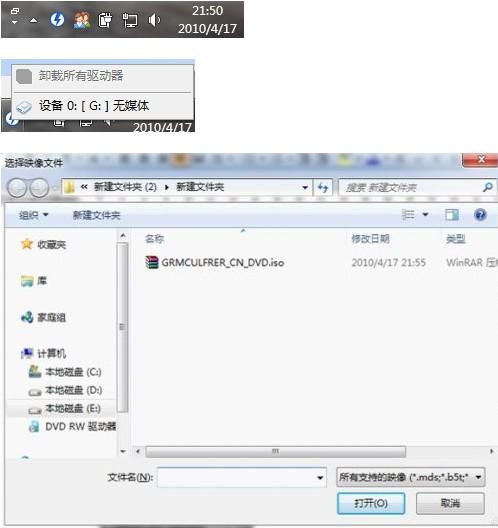The height and width of the screenshot is (528, 498).
Task: Click the navigation pane scroll up arrow
Action: pyautogui.click(x=123, y=235)
